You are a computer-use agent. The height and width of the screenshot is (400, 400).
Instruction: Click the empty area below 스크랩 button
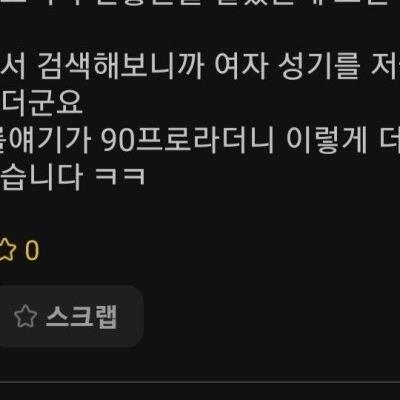(71, 364)
